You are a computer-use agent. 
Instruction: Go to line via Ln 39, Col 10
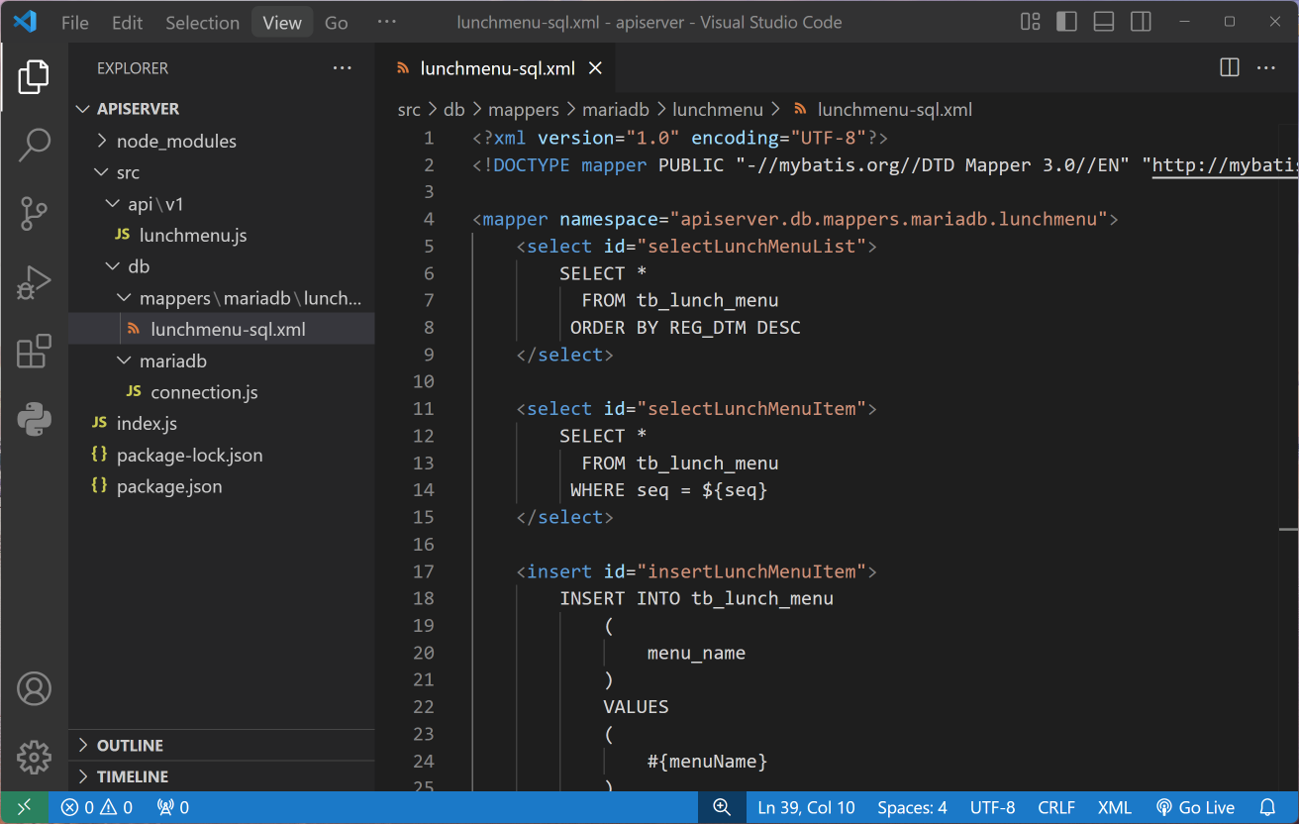tap(806, 807)
